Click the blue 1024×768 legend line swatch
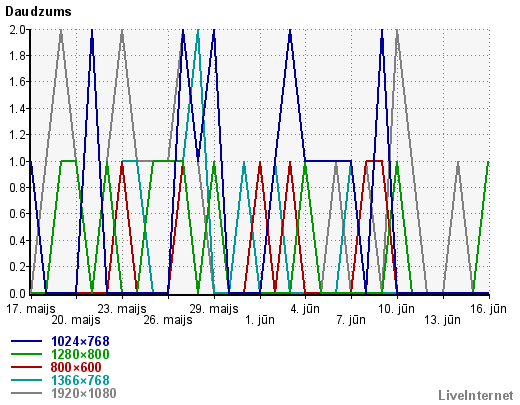This screenshot has height=405, width=520. pyautogui.click(x=26, y=341)
